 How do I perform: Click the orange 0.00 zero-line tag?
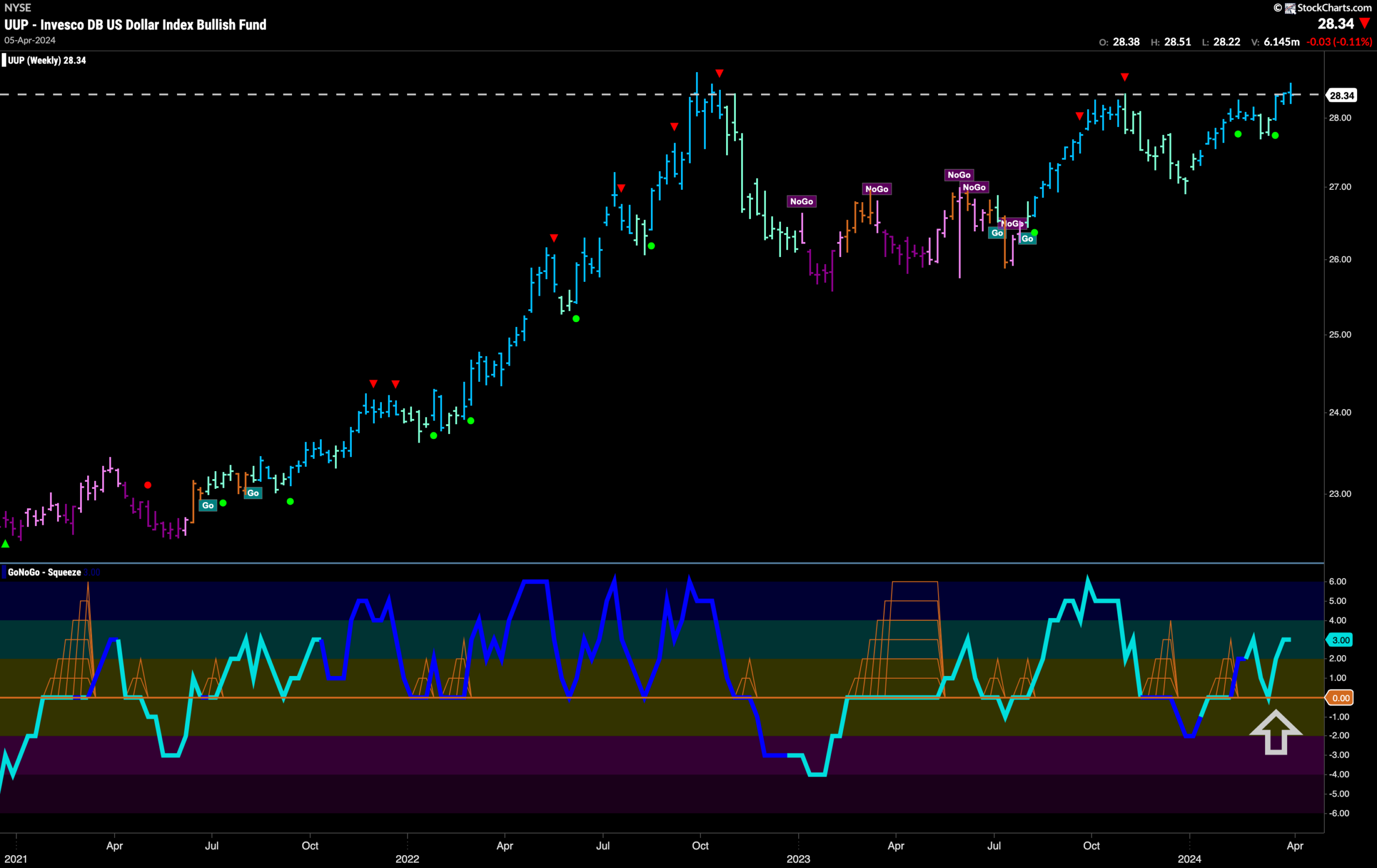pyautogui.click(x=1341, y=698)
